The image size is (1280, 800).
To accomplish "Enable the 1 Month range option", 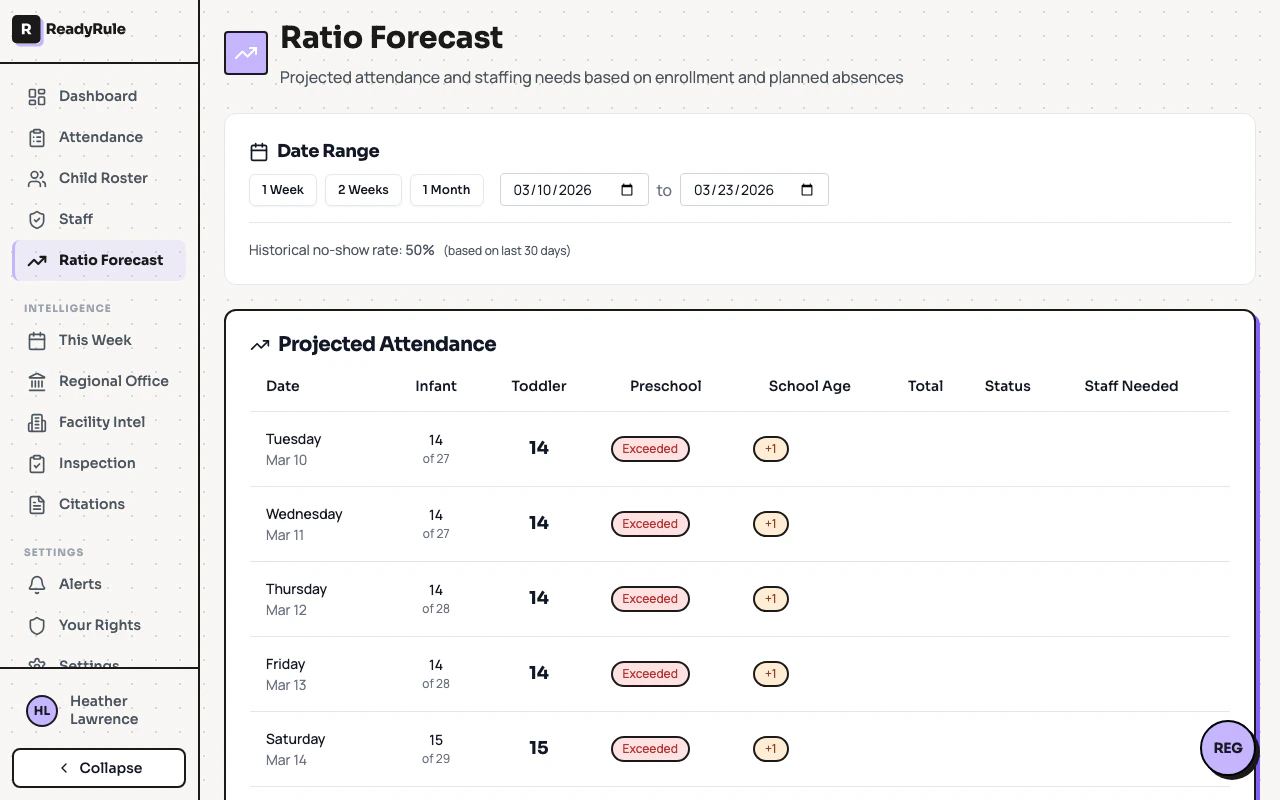I will [x=446, y=189].
